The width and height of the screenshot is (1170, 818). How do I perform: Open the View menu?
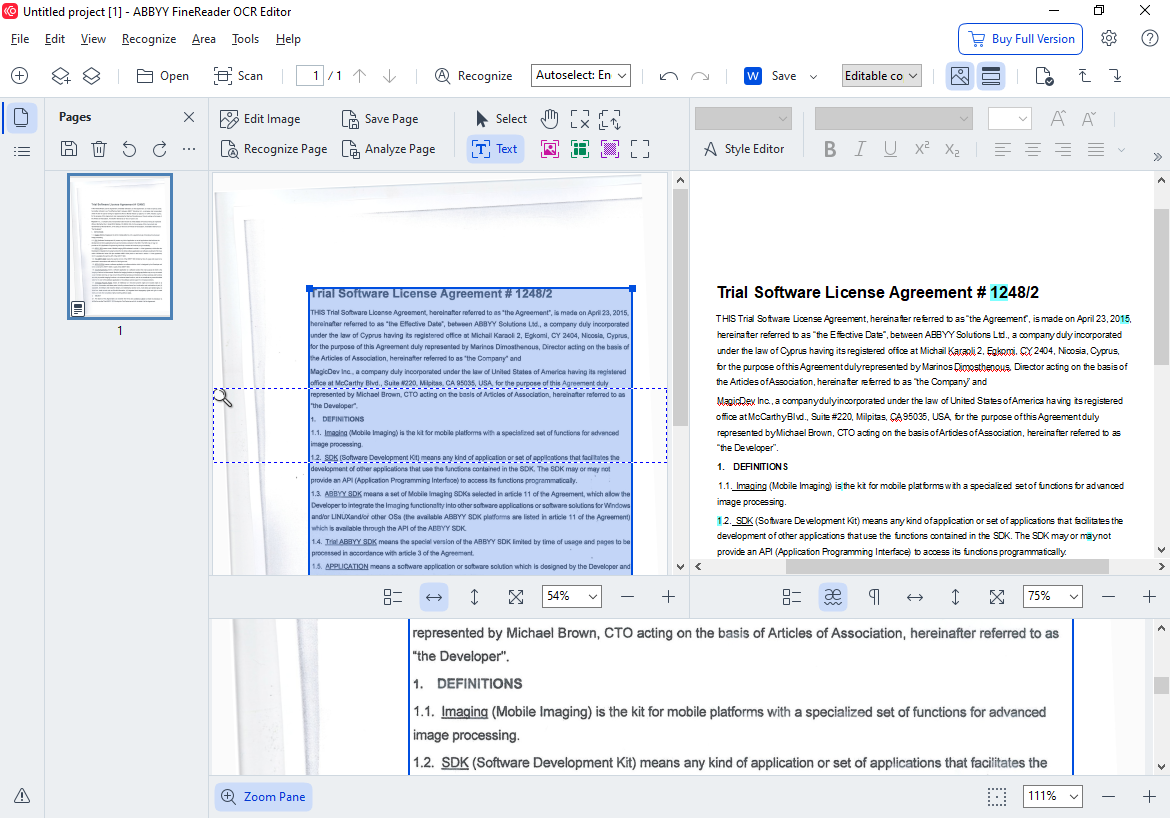(x=93, y=39)
